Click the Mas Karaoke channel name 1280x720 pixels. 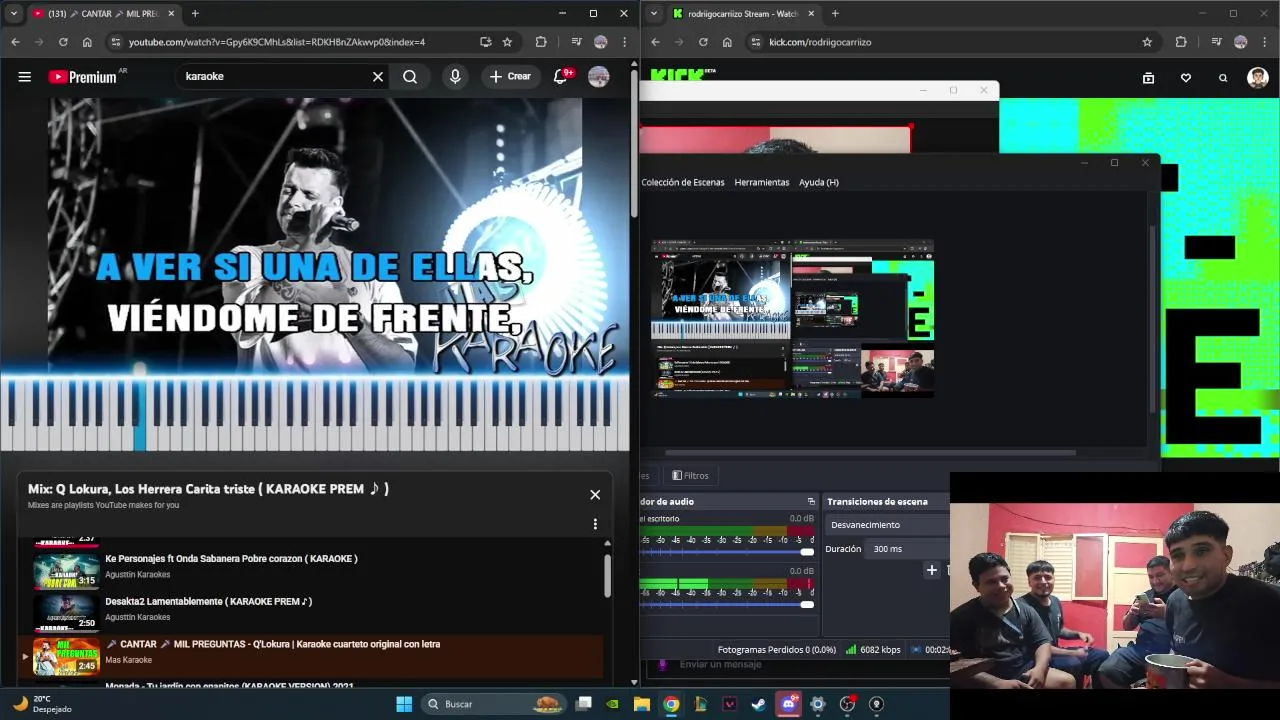click(x=128, y=660)
